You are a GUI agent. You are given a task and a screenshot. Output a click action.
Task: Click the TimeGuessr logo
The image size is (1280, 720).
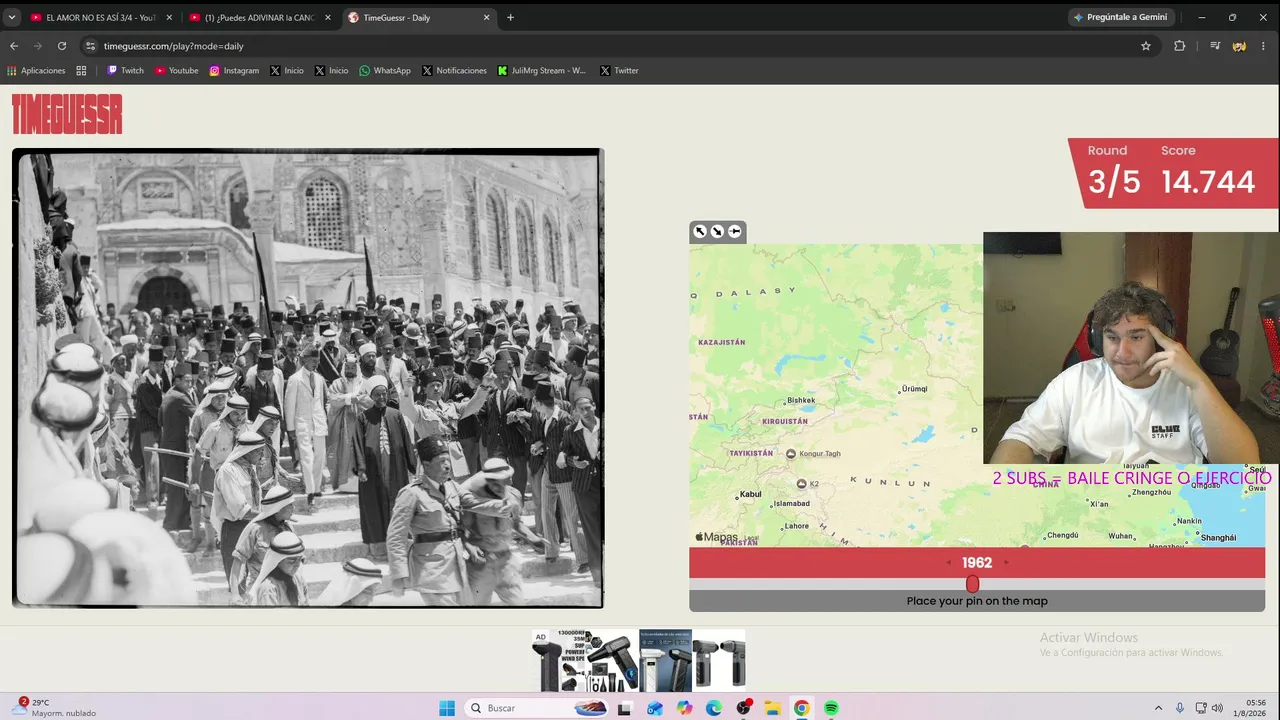[67, 114]
